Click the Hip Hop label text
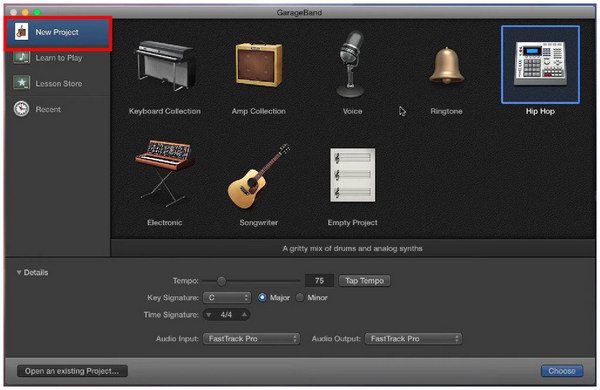600x390 pixels. coord(540,111)
